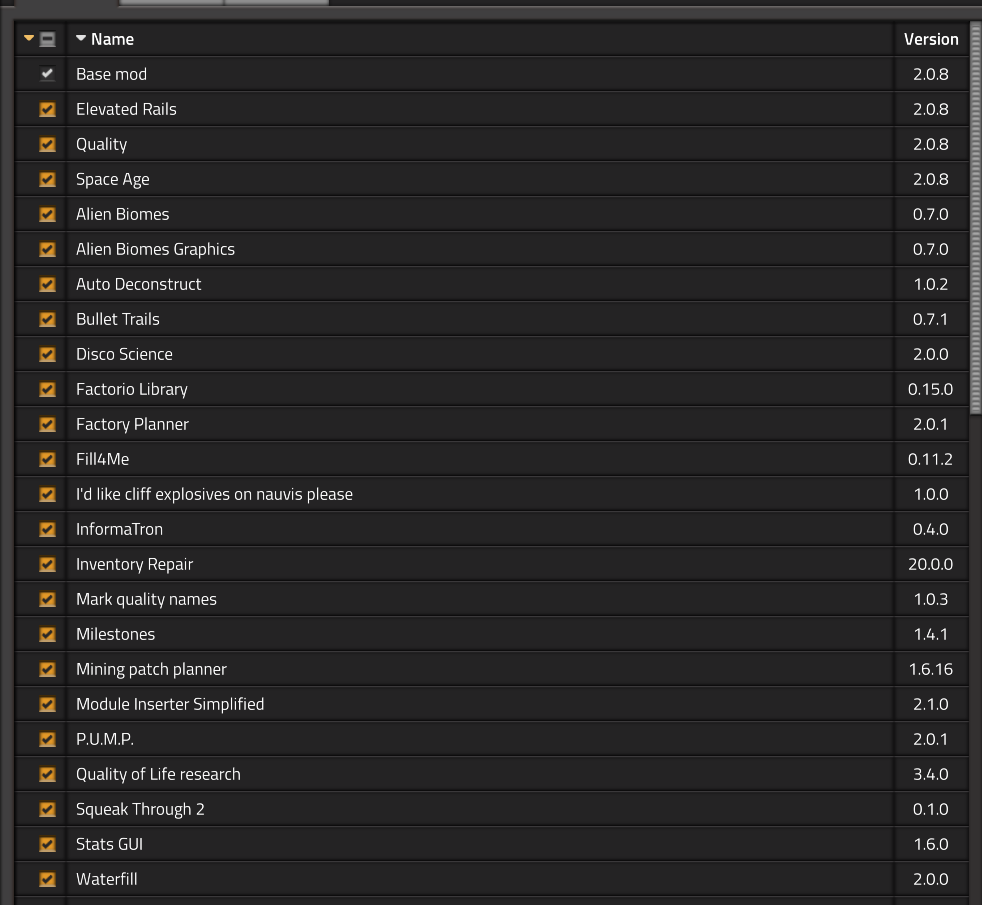Screen dimensions: 982x905
Task: Click version 20.0.0 of Inventory Repair
Action: click(931, 564)
